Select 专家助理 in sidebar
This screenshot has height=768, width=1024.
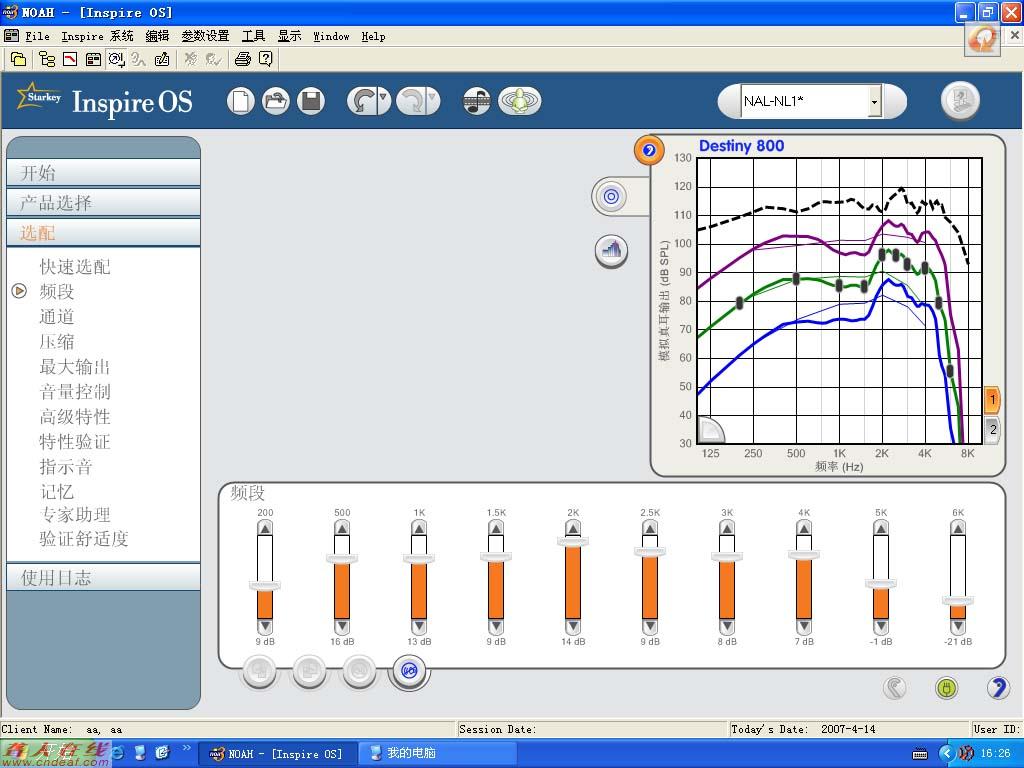(x=74, y=515)
